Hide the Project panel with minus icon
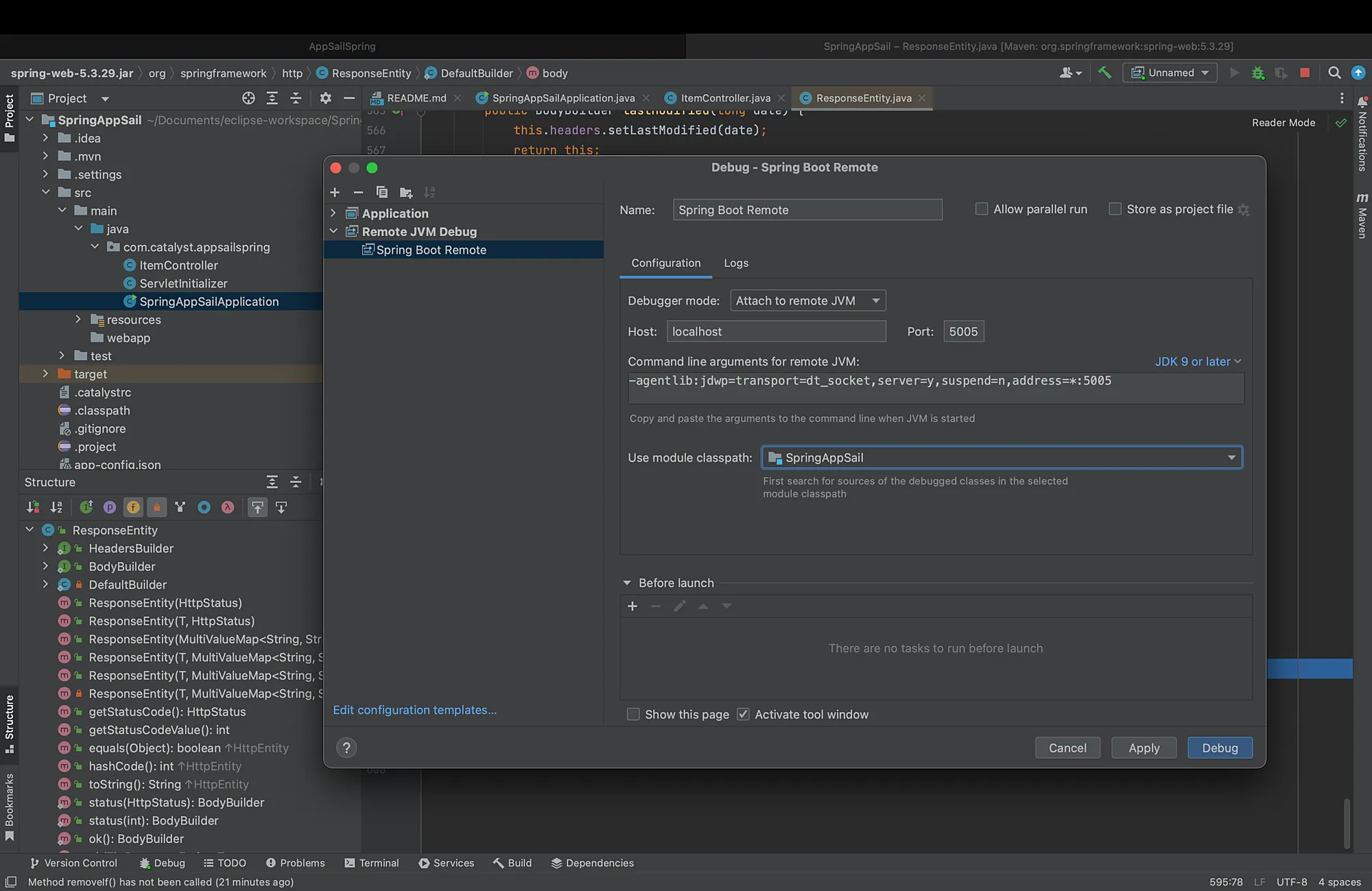This screenshot has height=891, width=1372. pos(349,98)
